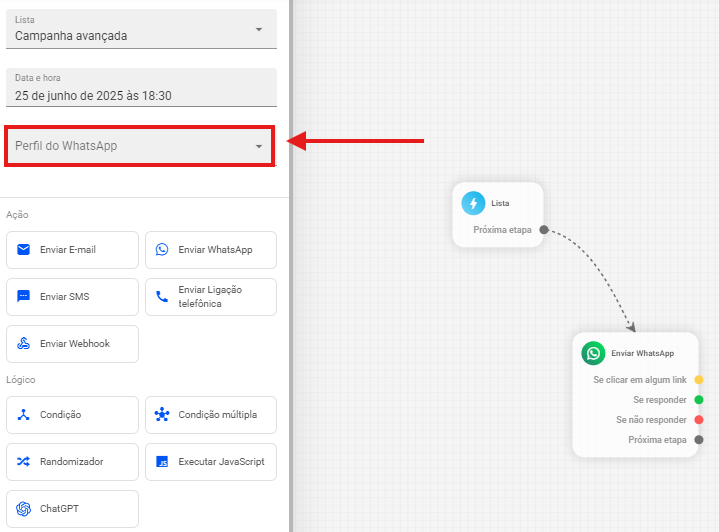Image resolution: width=719 pixels, height=532 pixels.
Task: Click the Condição branching icon
Action: tap(24, 415)
